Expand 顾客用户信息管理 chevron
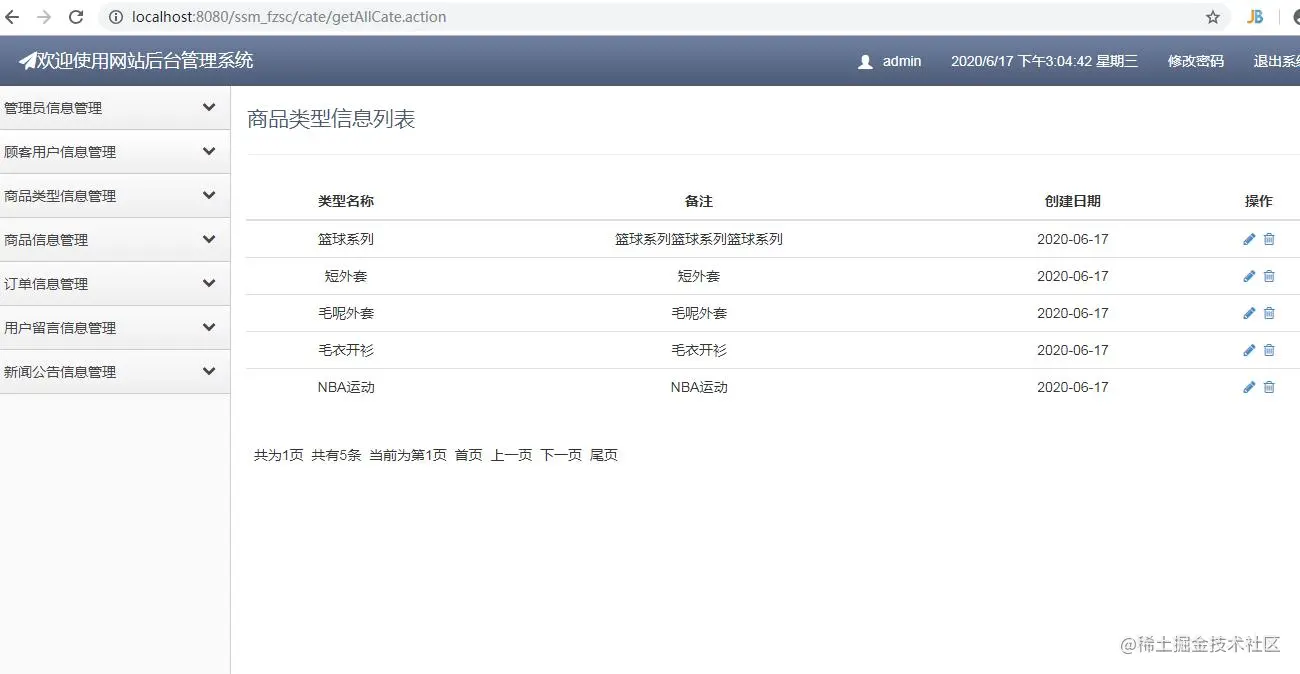Image resolution: width=1300 pixels, height=674 pixels. tap(209, 151)
